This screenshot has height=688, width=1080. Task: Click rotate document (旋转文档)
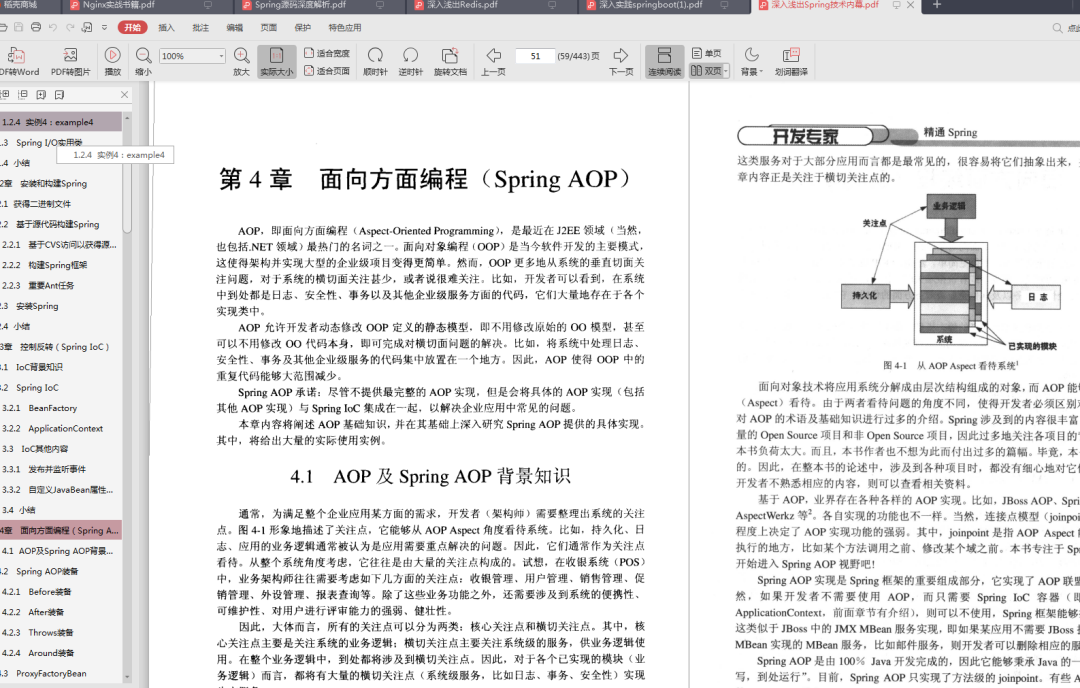[450, 61]
